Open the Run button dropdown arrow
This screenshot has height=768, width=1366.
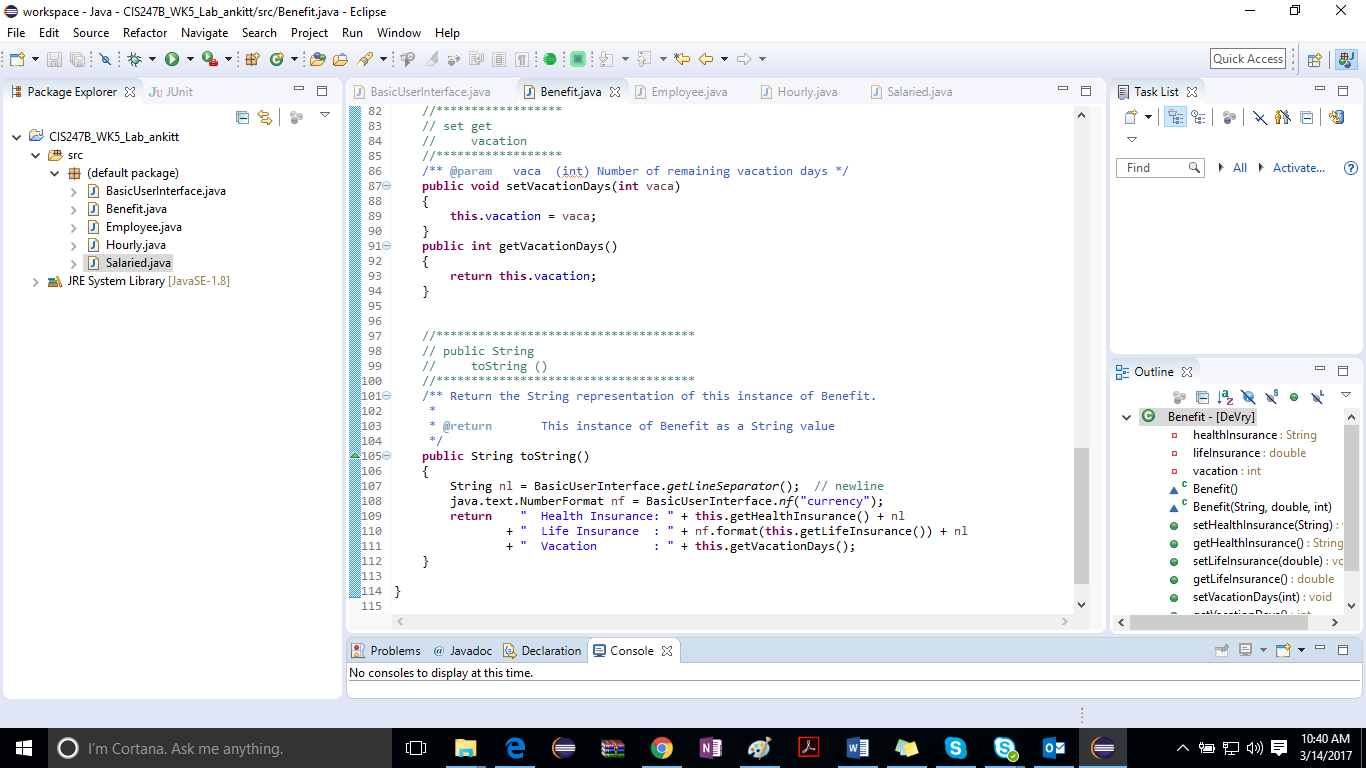tap(190, 59)
